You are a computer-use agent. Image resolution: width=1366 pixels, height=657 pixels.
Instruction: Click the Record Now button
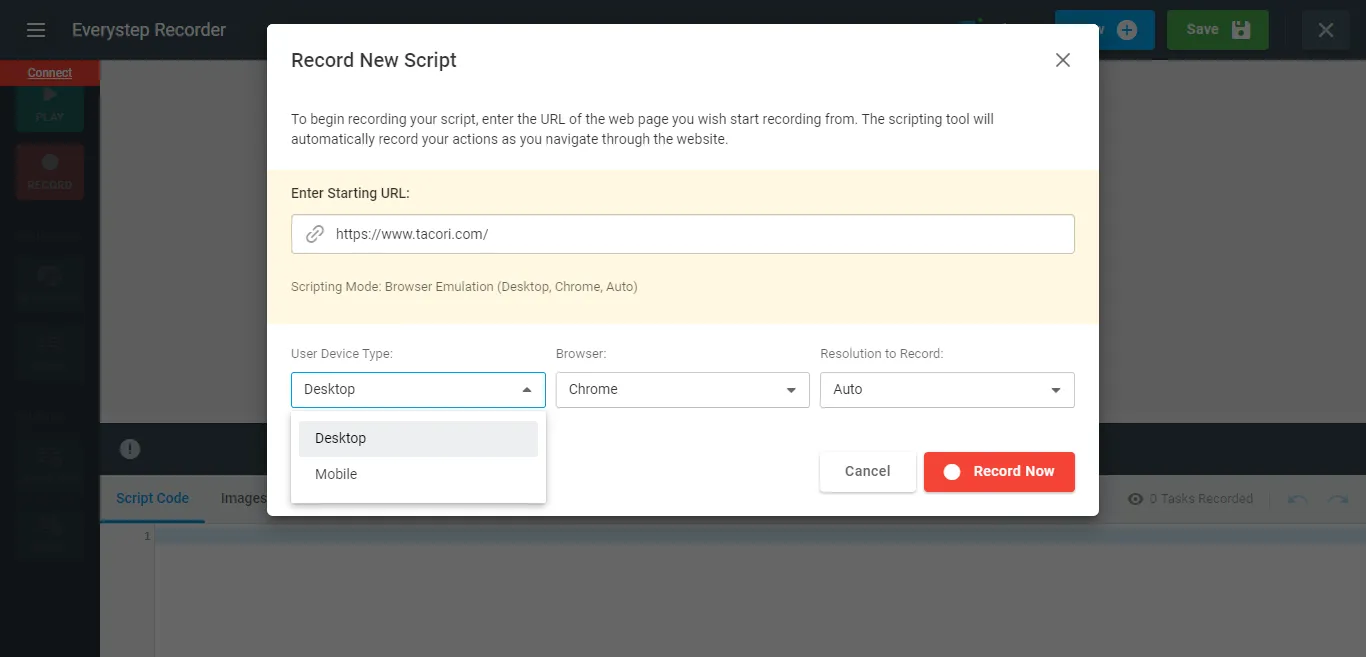999,472
